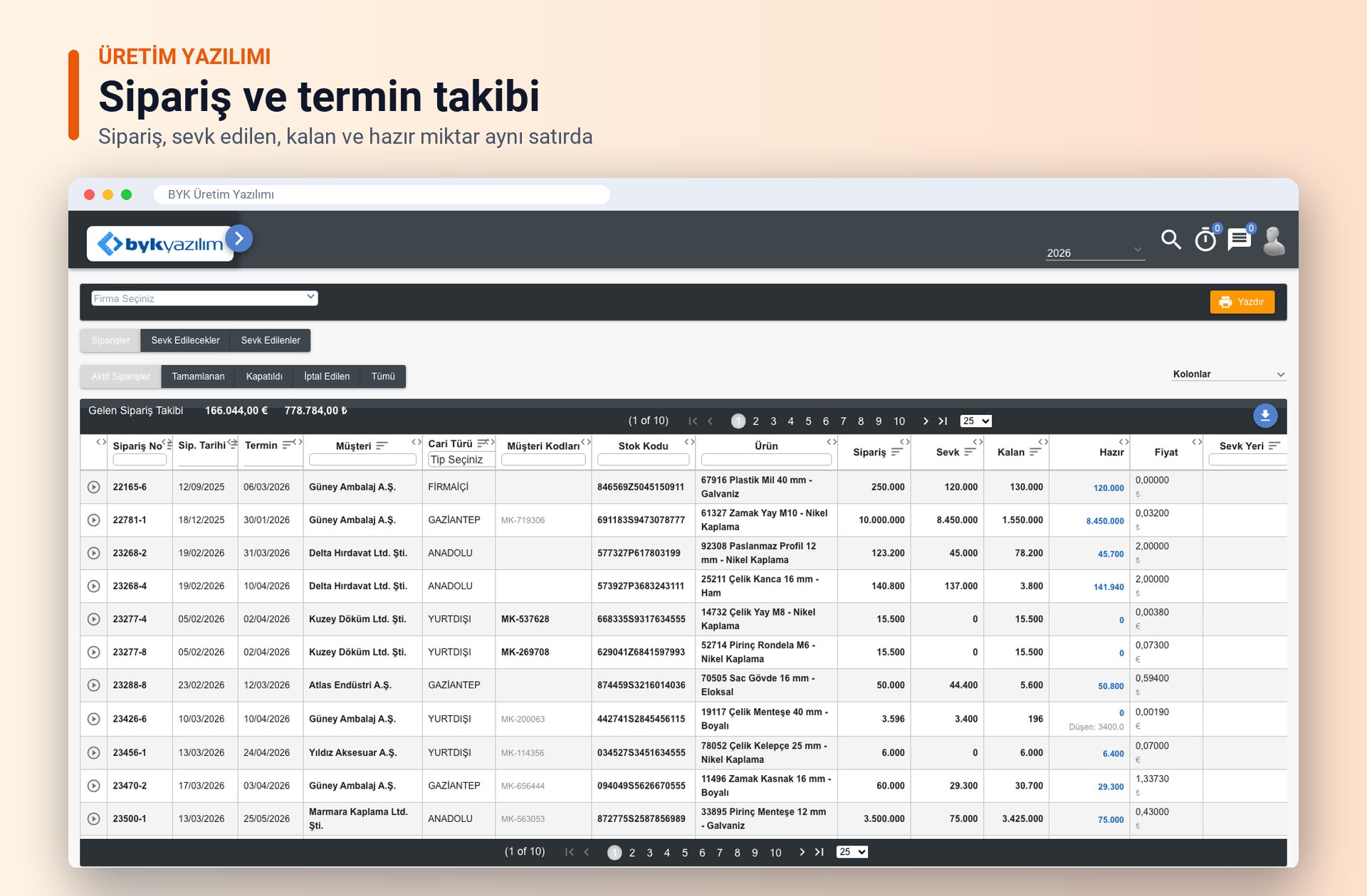Click the Sipariş No filter field
The width and height of the screenshot is (1367, 896).
pos(140,460)
